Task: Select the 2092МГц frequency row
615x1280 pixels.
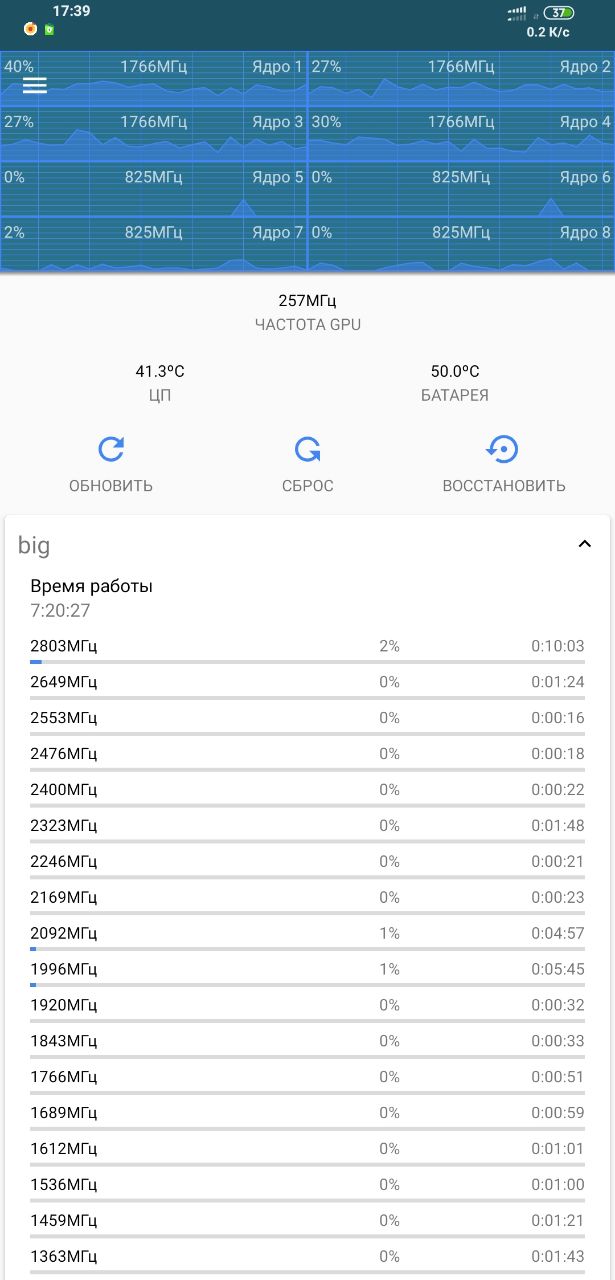Action: click(x=307, y=934)
